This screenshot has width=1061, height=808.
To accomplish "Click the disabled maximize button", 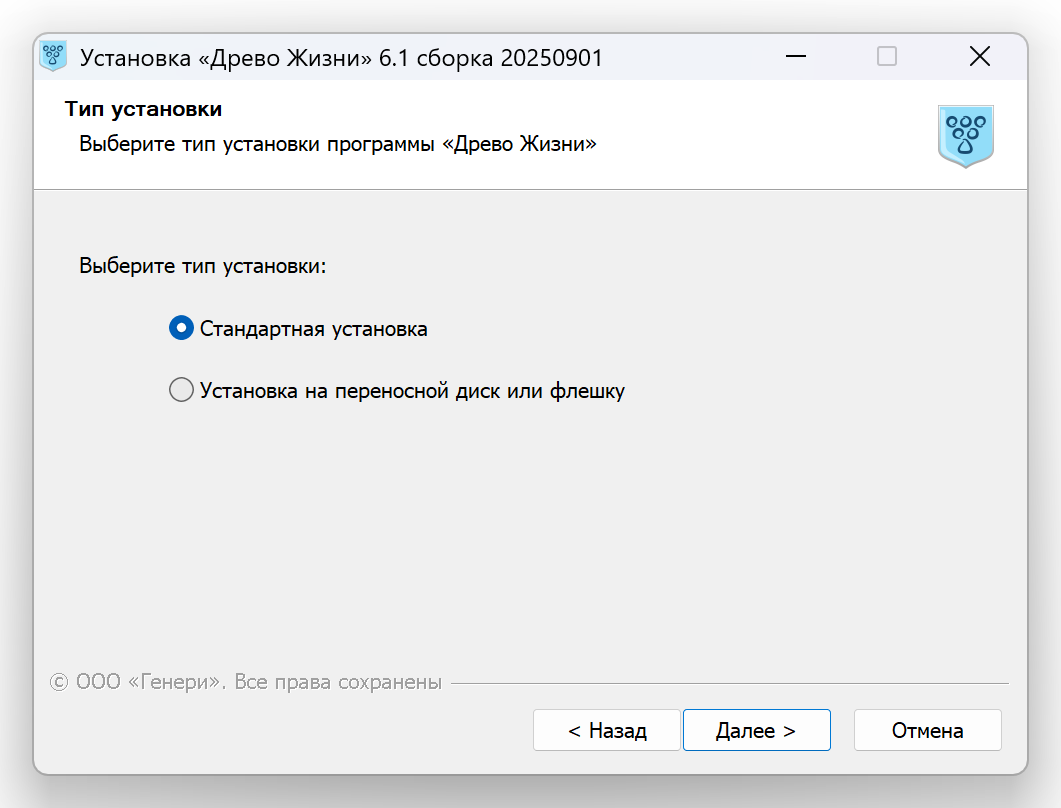I will 886,56.
